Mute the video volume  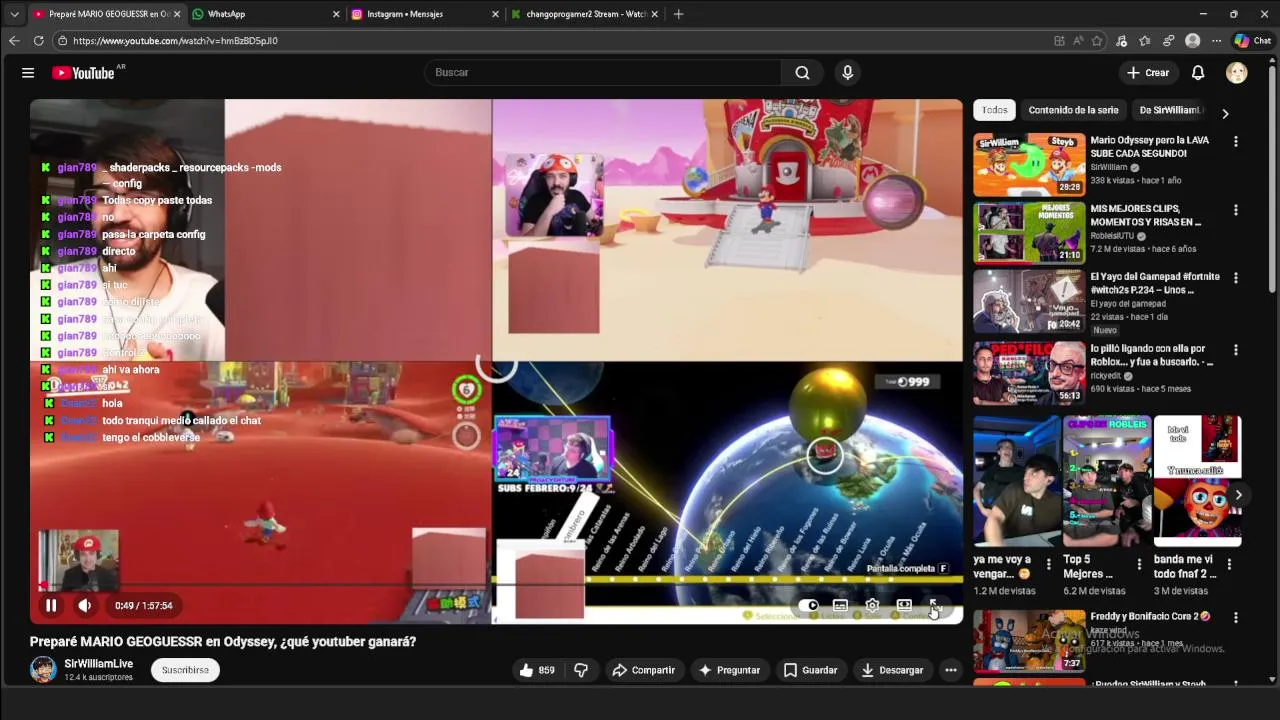85,605
